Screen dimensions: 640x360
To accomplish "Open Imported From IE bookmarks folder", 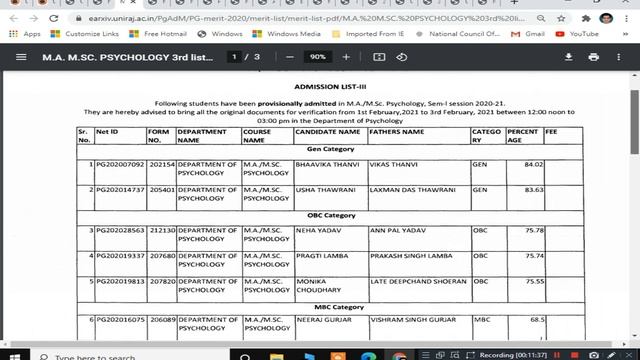I will click(x=368, y=34).
